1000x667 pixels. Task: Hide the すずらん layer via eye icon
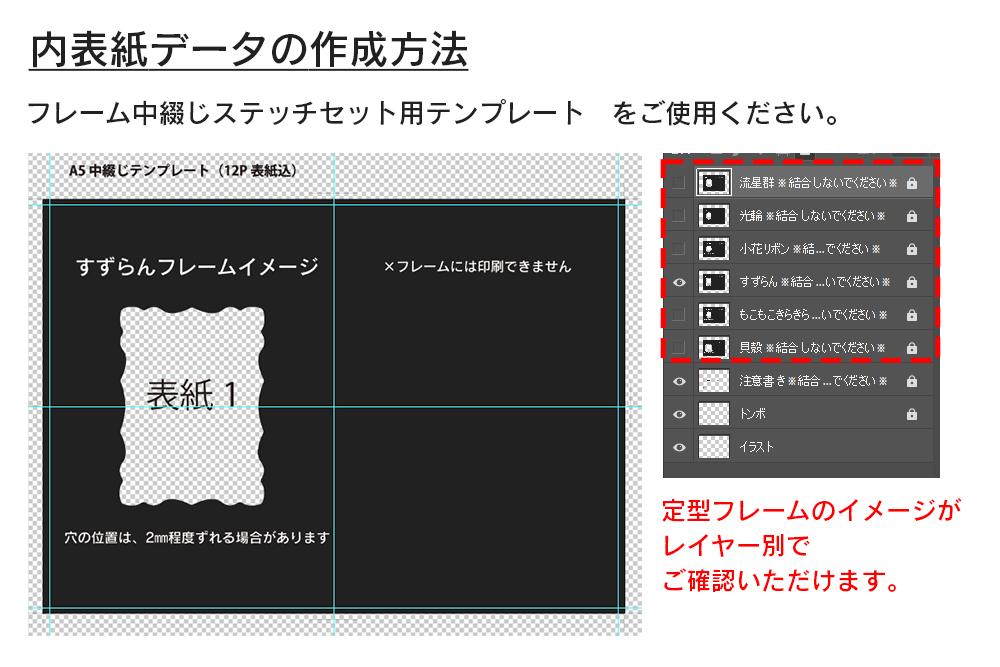coord(680,282)
